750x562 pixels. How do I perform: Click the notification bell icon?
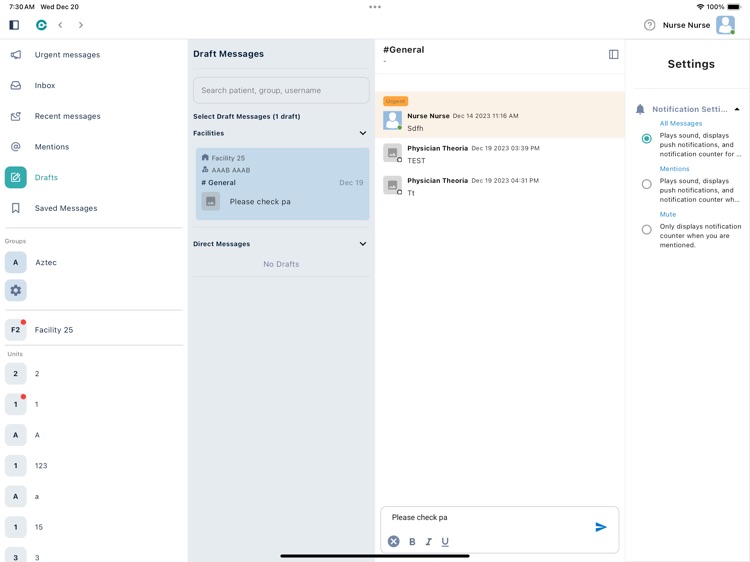click(x=640, y=109)
